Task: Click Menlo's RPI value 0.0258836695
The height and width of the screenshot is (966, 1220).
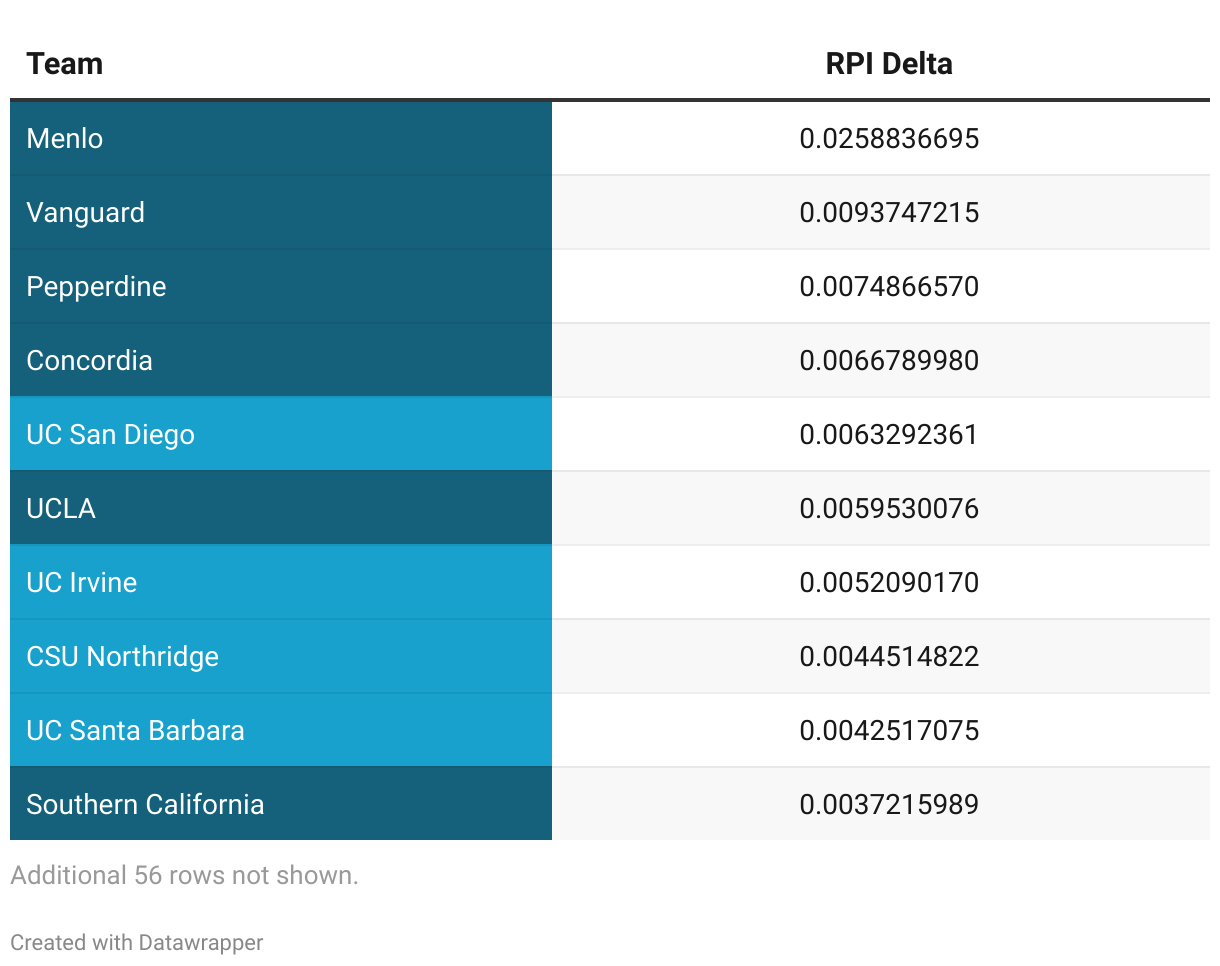Action: [889, 138]
